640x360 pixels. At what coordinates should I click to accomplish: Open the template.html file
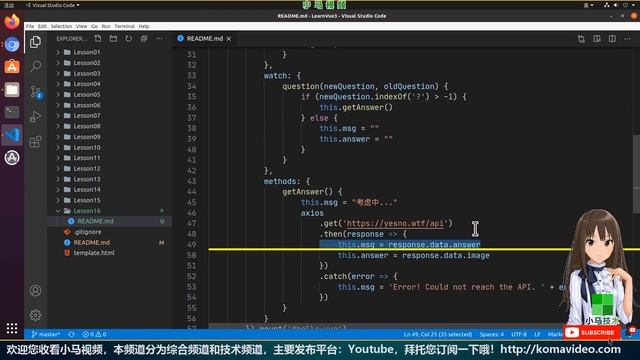tap(94, 253)
